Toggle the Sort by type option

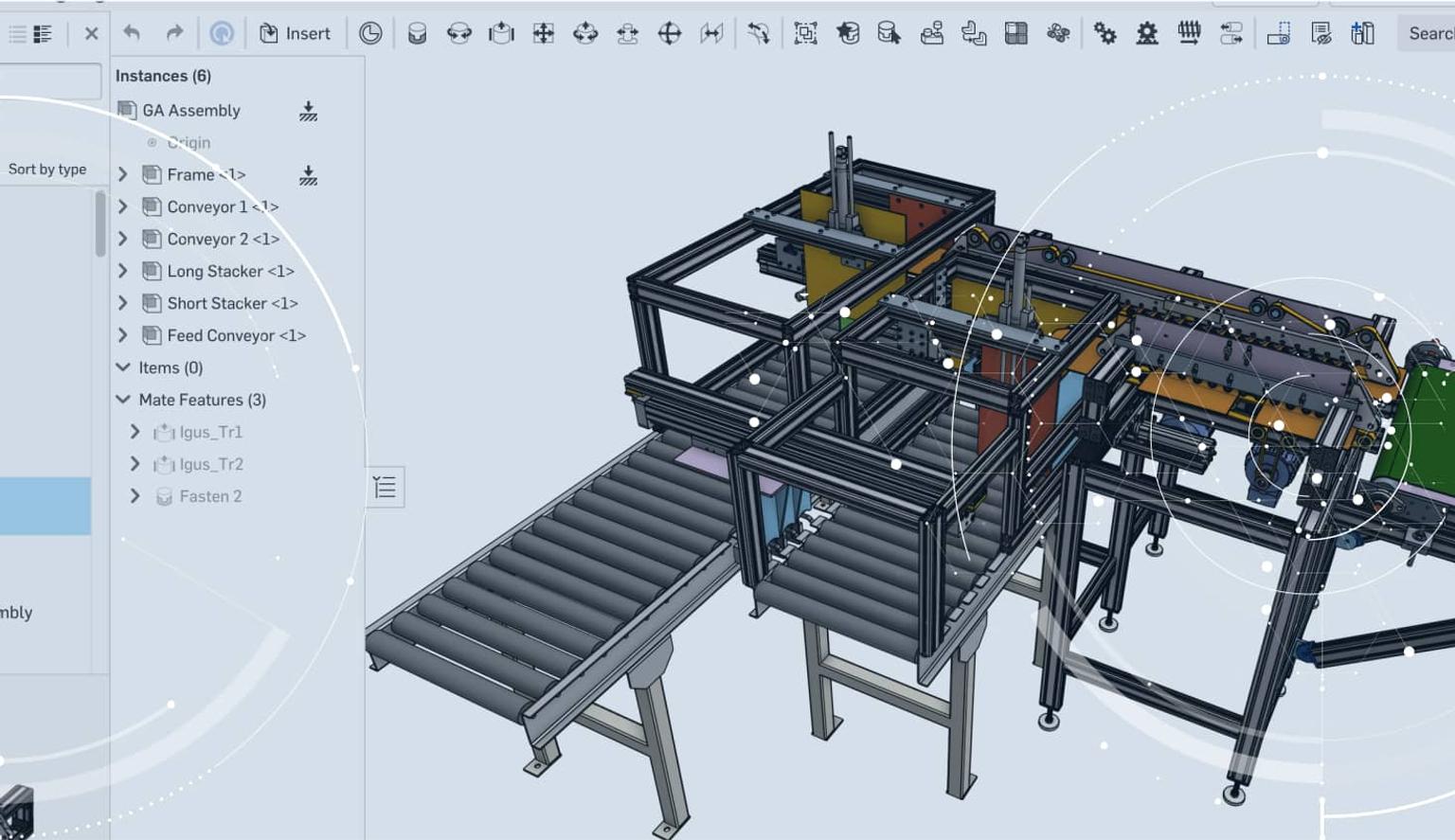46,169
